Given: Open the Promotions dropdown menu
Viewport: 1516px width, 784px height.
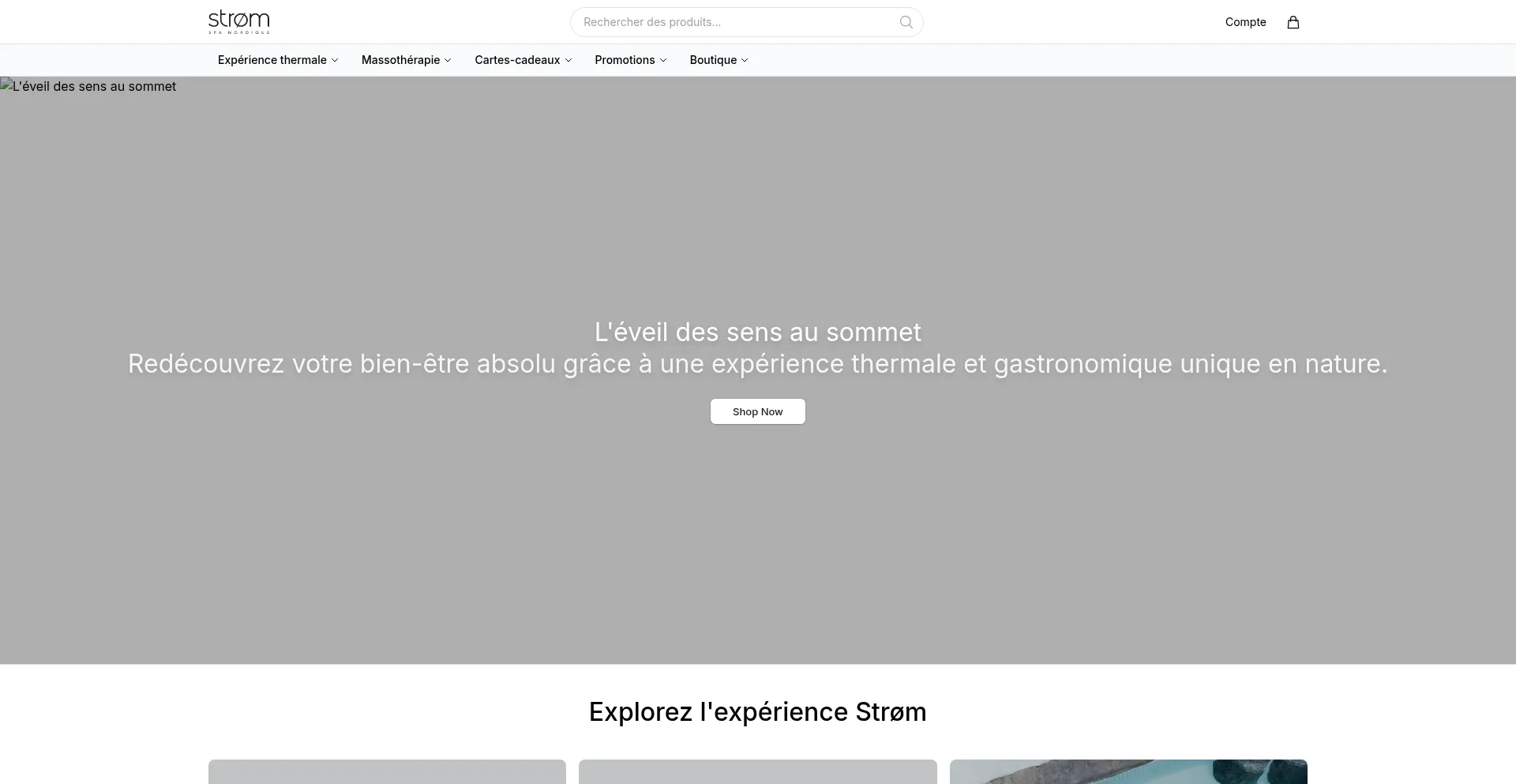Looking at the screenshot, I should [631, 60].
